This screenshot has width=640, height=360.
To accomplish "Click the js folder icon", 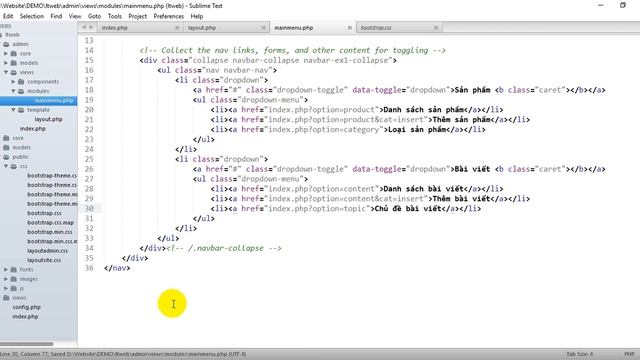I will click(13, 288).
